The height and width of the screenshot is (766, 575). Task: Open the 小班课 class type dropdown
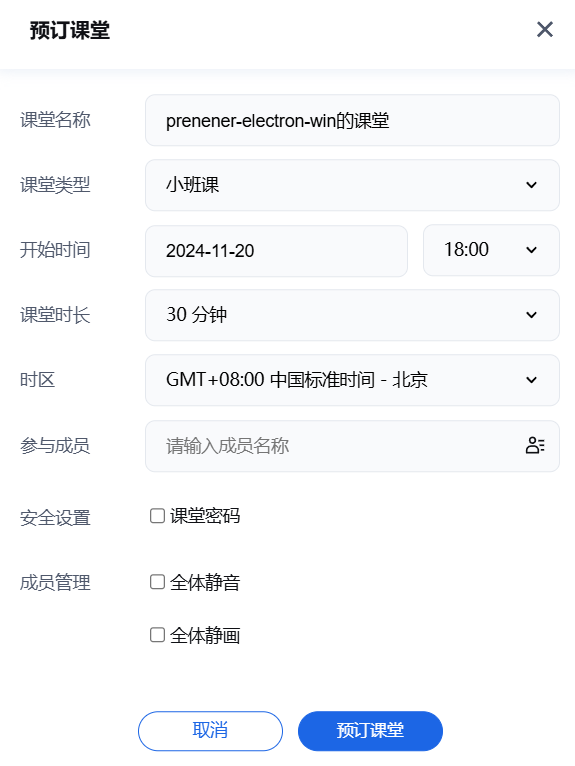pos(352,185)
